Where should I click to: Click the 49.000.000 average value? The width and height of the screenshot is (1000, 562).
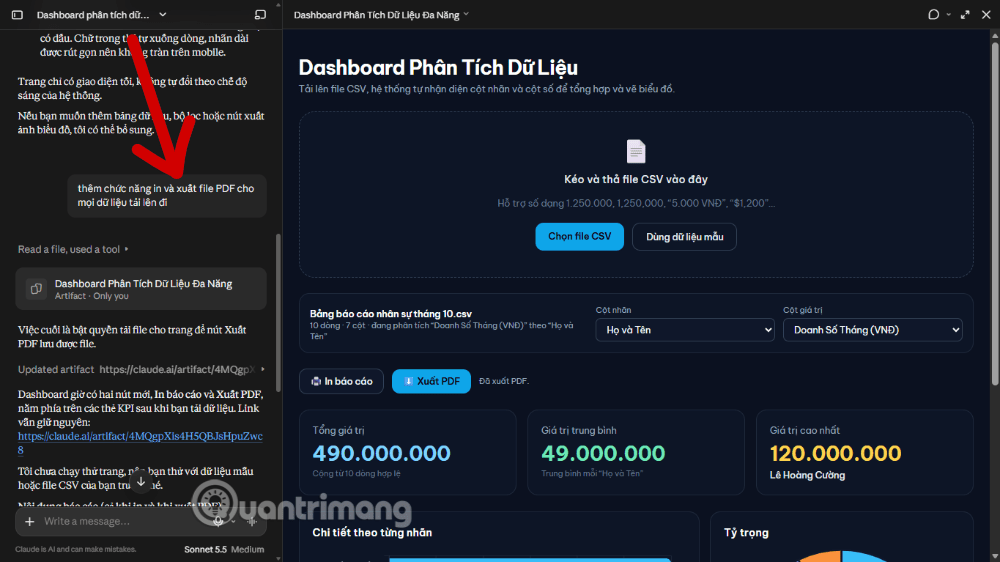click(x=603, y=453)
